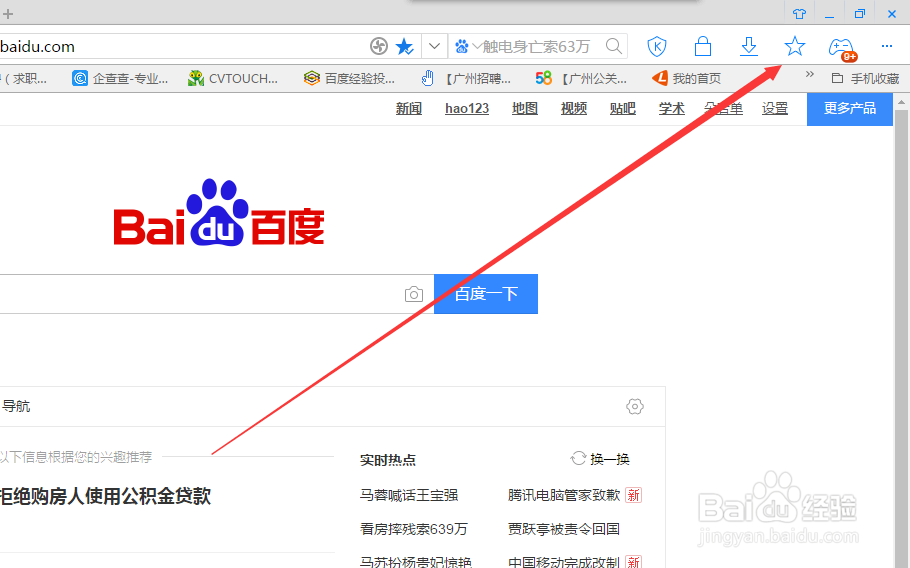Viewport: 910px width, 568px height.
Task: Open the 求职 bookmark
Action: [x=25, y=78]
